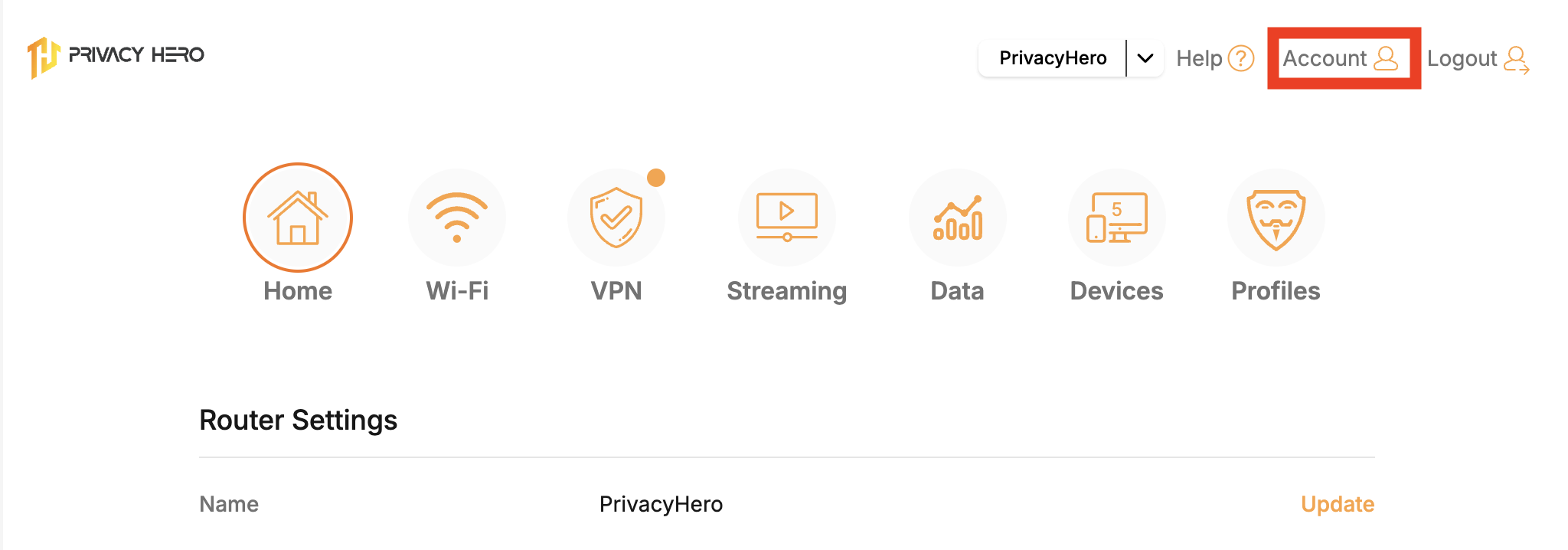Screen dimensions: 1568x550
Task: Open the Help question mark icon
Action: [x=1242, y=57]
